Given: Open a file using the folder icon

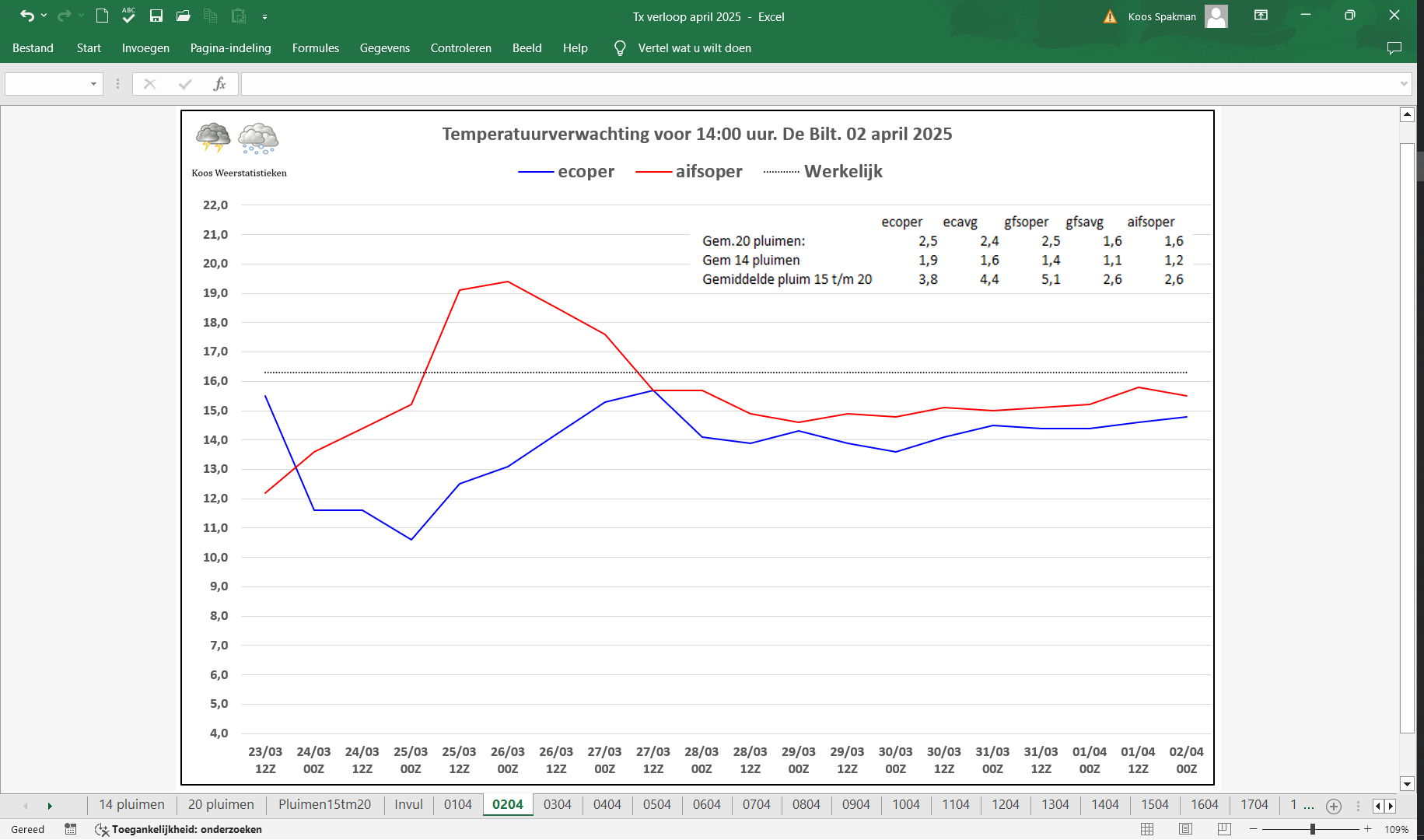Looking at the screenshot, I should (184, 16).
